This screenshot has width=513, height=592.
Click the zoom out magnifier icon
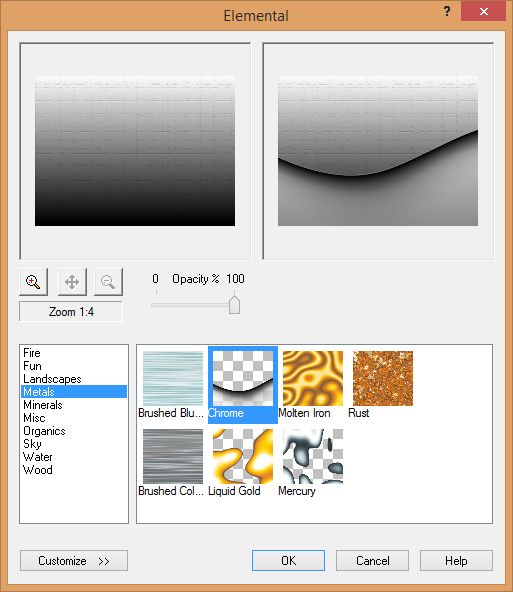[x=108, y=282]
